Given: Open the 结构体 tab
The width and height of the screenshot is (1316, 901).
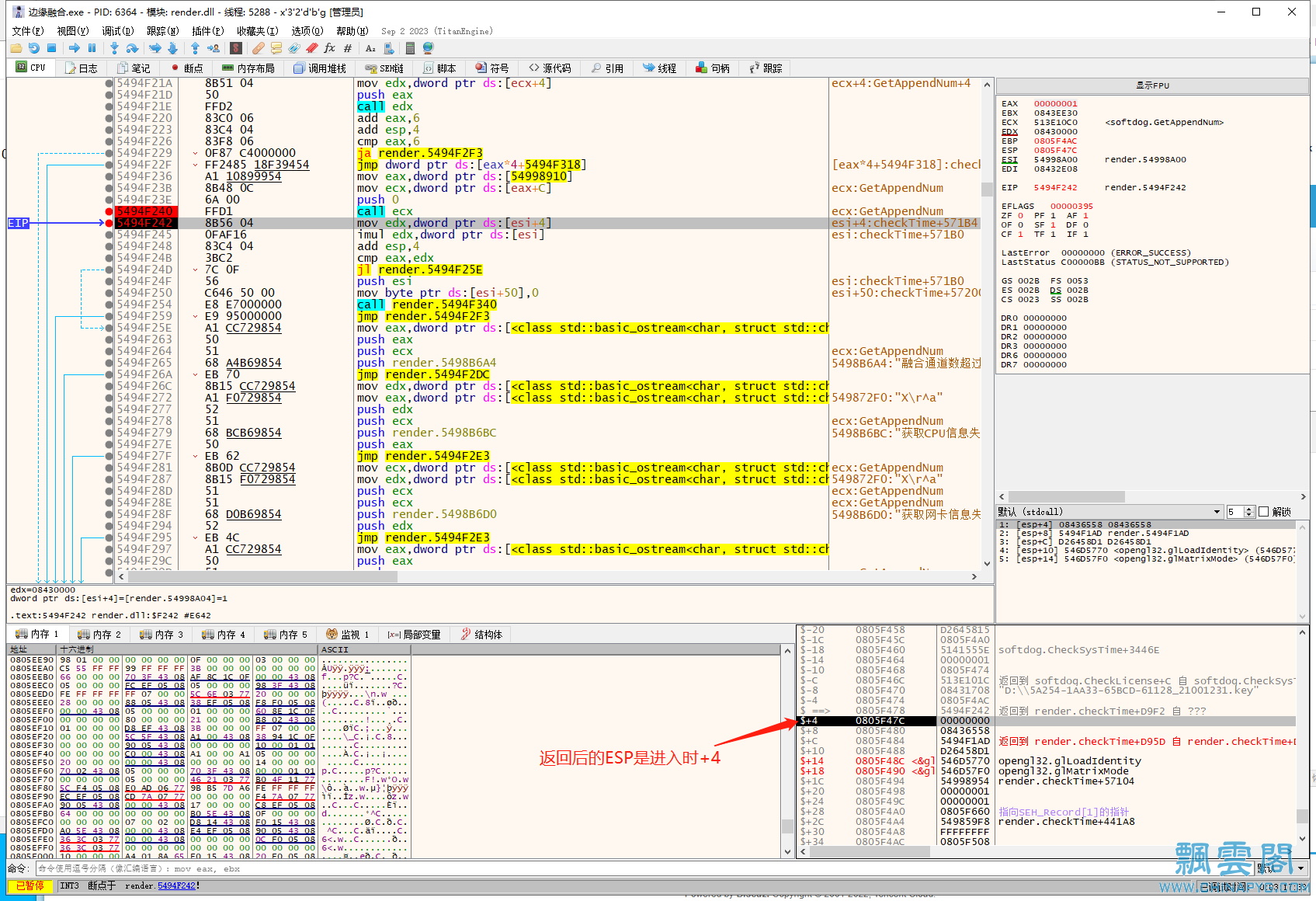Looking at the screenshot, I should (481, 635).
